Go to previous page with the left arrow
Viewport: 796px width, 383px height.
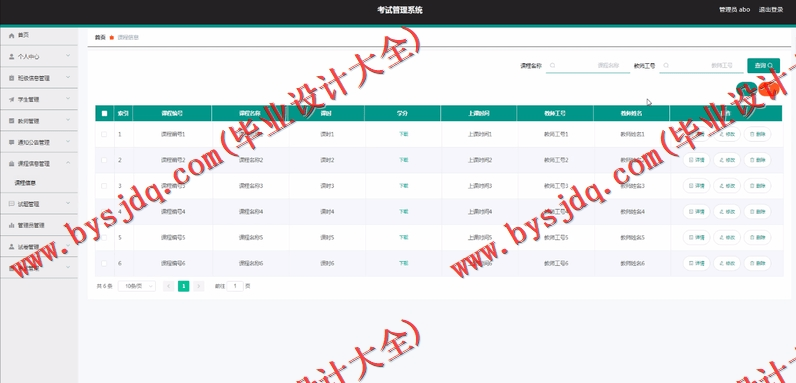[x=169, y=286]
